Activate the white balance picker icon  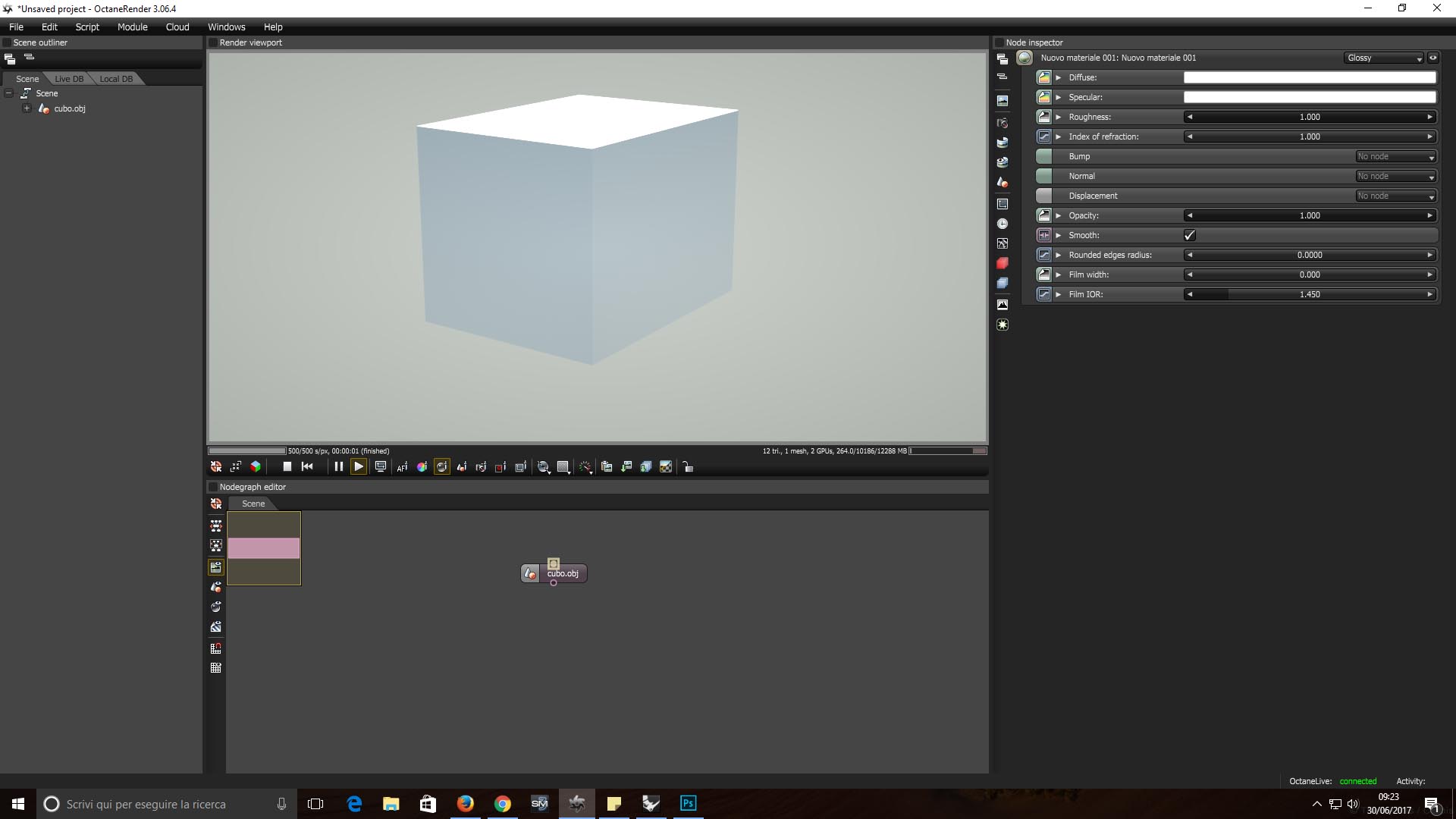422,467
